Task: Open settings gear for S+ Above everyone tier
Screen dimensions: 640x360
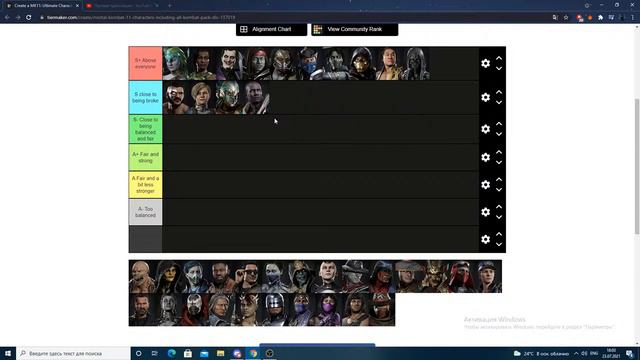Action: (485, 63)
